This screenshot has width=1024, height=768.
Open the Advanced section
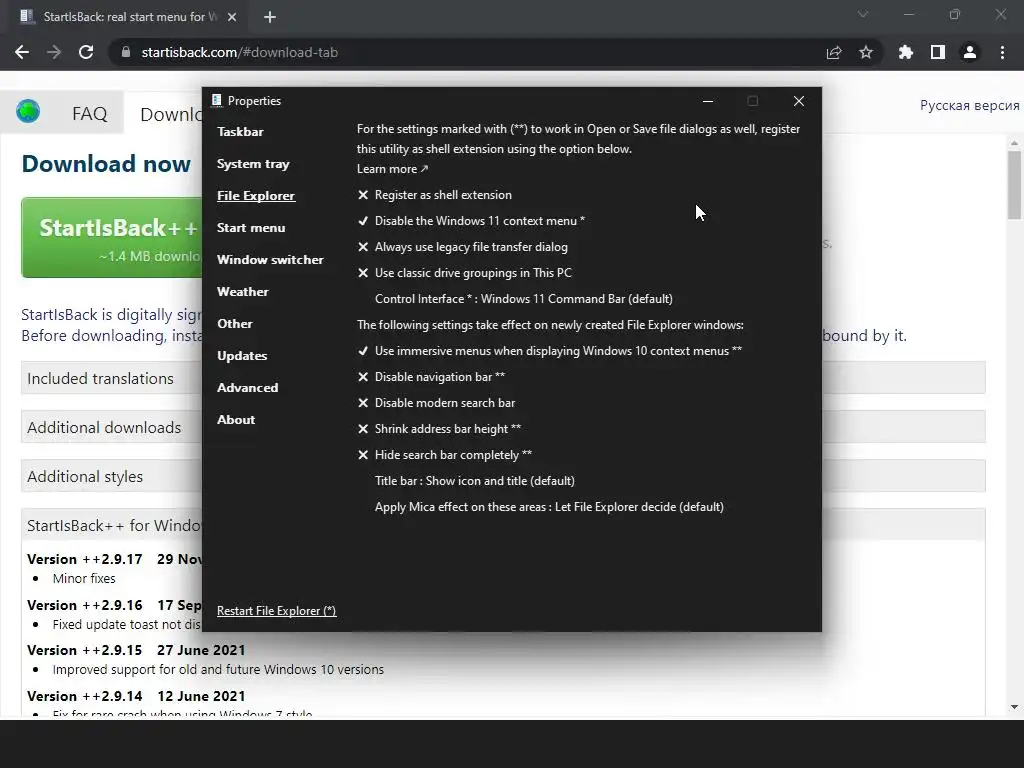pos(248,388)
